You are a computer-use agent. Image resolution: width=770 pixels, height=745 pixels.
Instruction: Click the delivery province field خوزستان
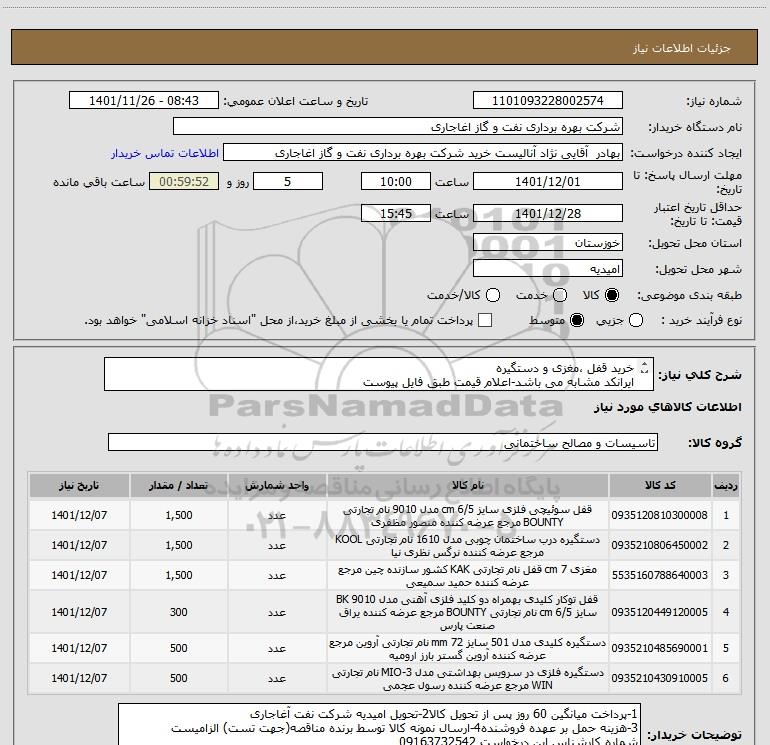click(x=548, y=243)
